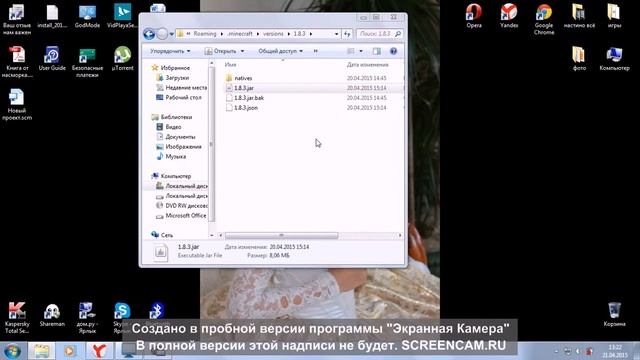640x360 pixels.
Task: Open the Безопасные платежи desktop shortcut
Action: pos(87,62)
